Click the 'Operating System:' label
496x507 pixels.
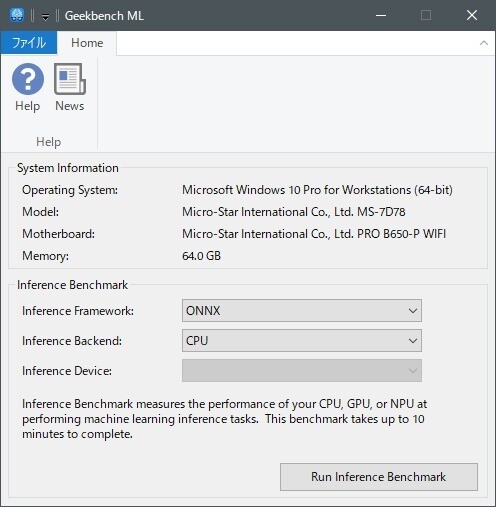[70, 190]
